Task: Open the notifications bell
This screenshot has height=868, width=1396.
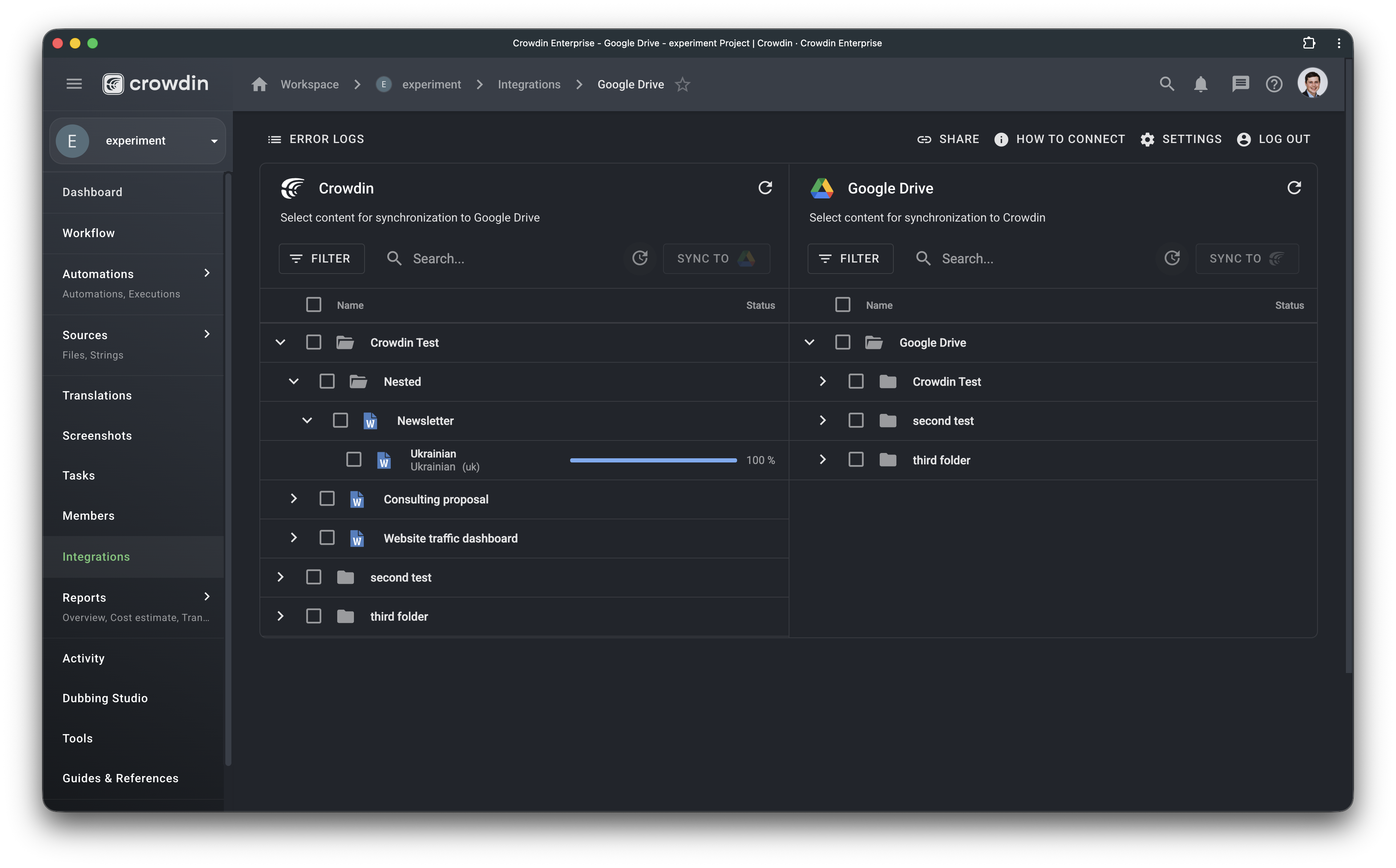Action: [1200, 84]
